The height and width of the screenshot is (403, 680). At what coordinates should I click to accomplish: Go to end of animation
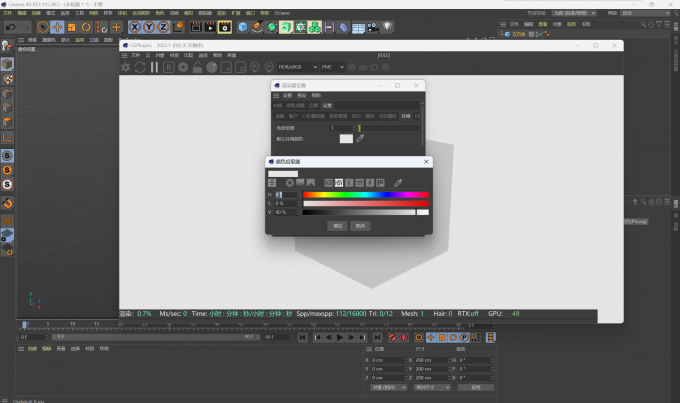coord(377,337)
